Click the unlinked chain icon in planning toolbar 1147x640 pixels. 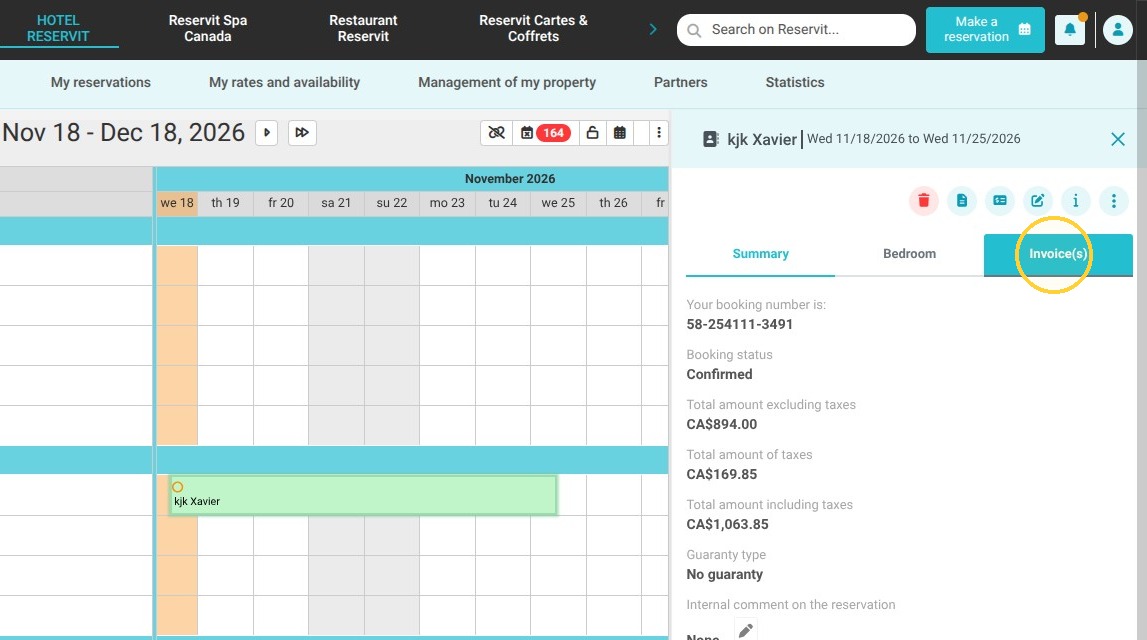click(497, 132)
